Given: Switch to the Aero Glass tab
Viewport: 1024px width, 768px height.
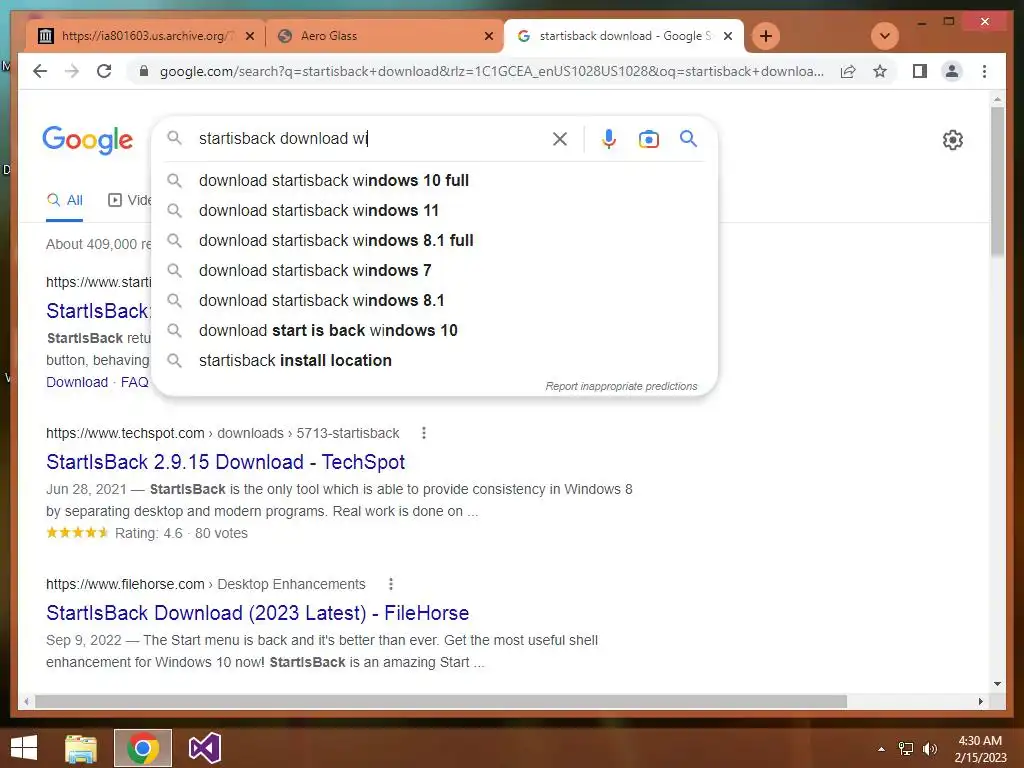Looking at the screenshot, I should point(385,36).
